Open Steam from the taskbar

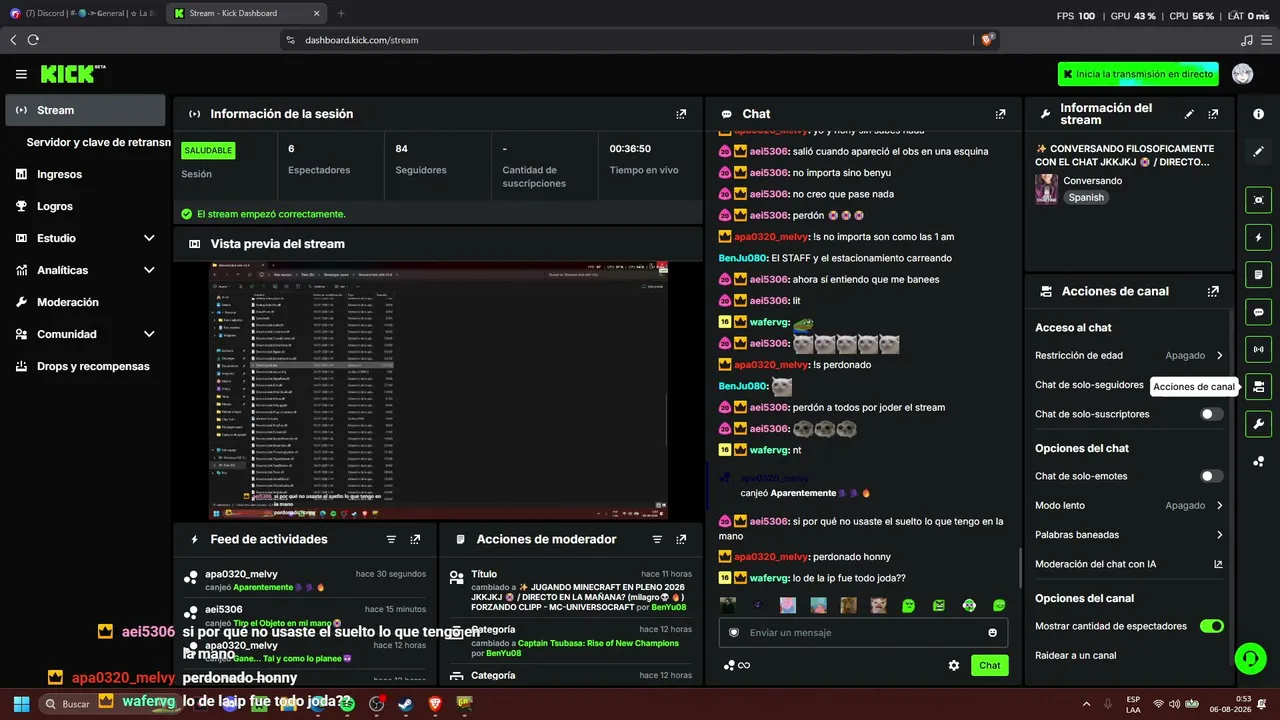point(405,704)
